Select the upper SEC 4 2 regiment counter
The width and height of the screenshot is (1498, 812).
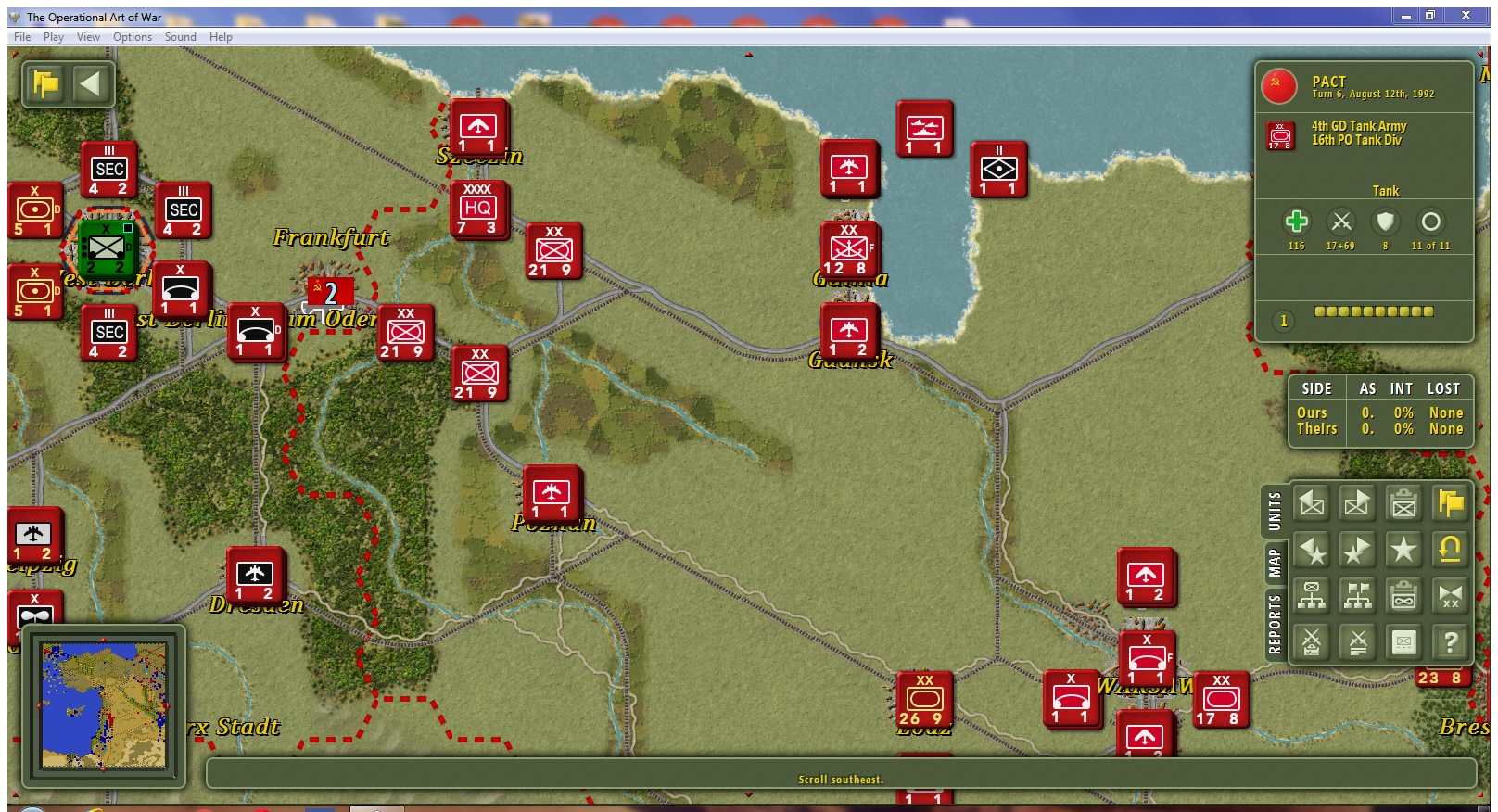108,171
